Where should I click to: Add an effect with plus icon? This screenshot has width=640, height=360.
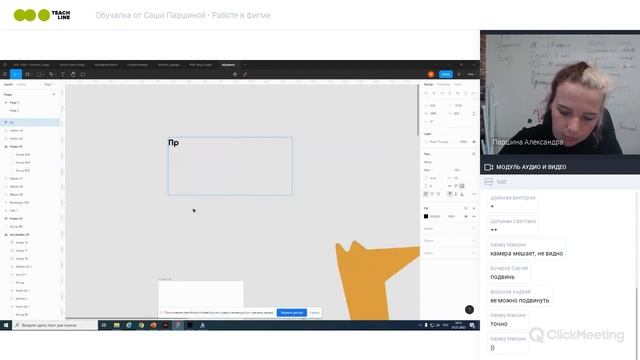474,241
